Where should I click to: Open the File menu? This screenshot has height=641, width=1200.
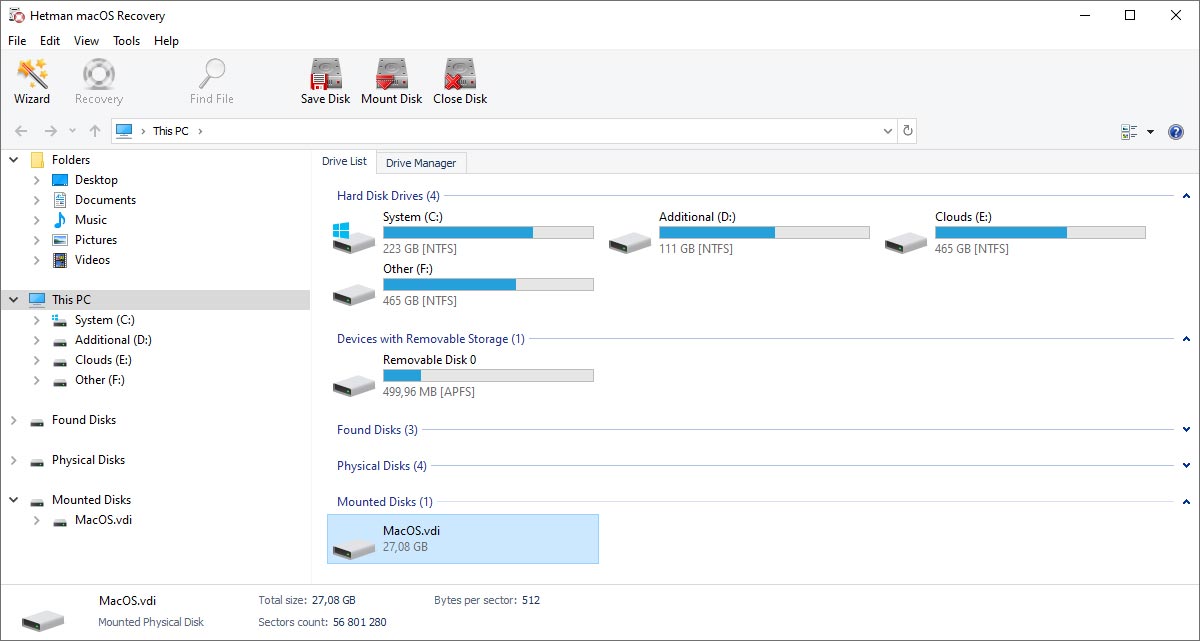pos(17,41)
